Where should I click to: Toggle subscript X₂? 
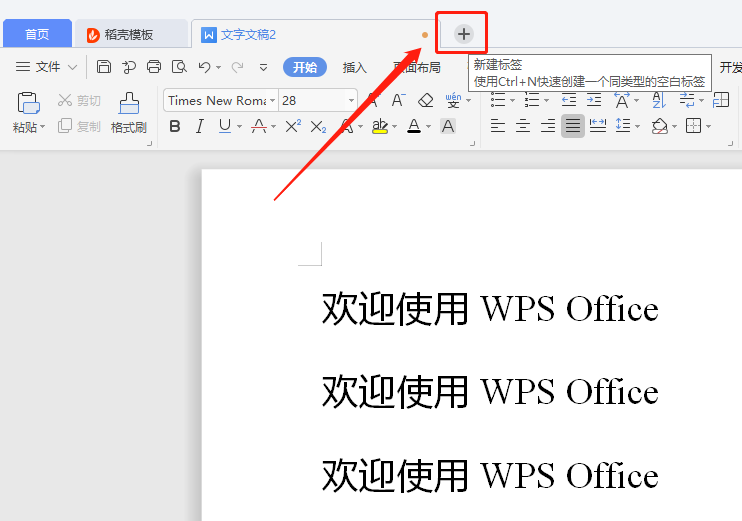point(318,126)
